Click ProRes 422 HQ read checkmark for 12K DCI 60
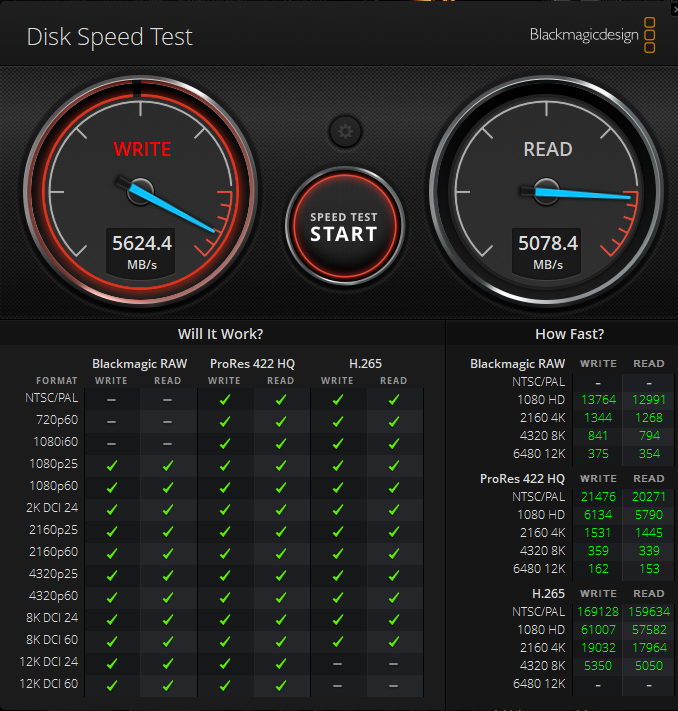This screenshot has width=678, height=711. click(x=281, y=686)
